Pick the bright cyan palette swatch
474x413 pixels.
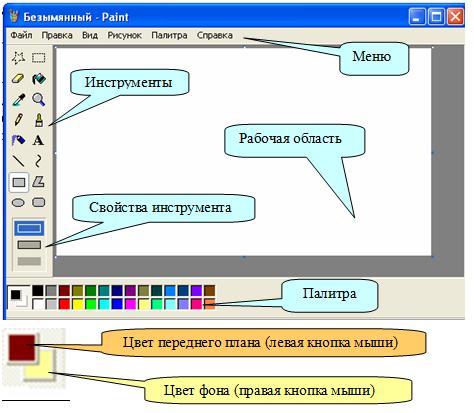pos(104,304)
